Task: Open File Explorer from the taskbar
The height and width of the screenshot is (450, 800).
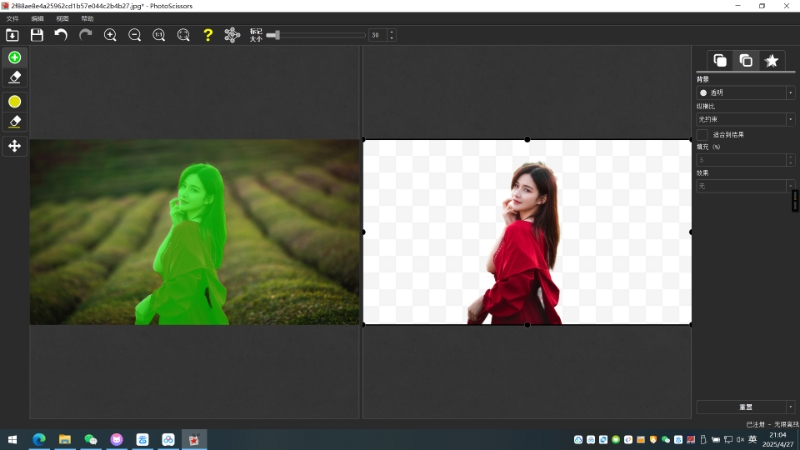Action: pyautogui.click(x=65, y=439)
